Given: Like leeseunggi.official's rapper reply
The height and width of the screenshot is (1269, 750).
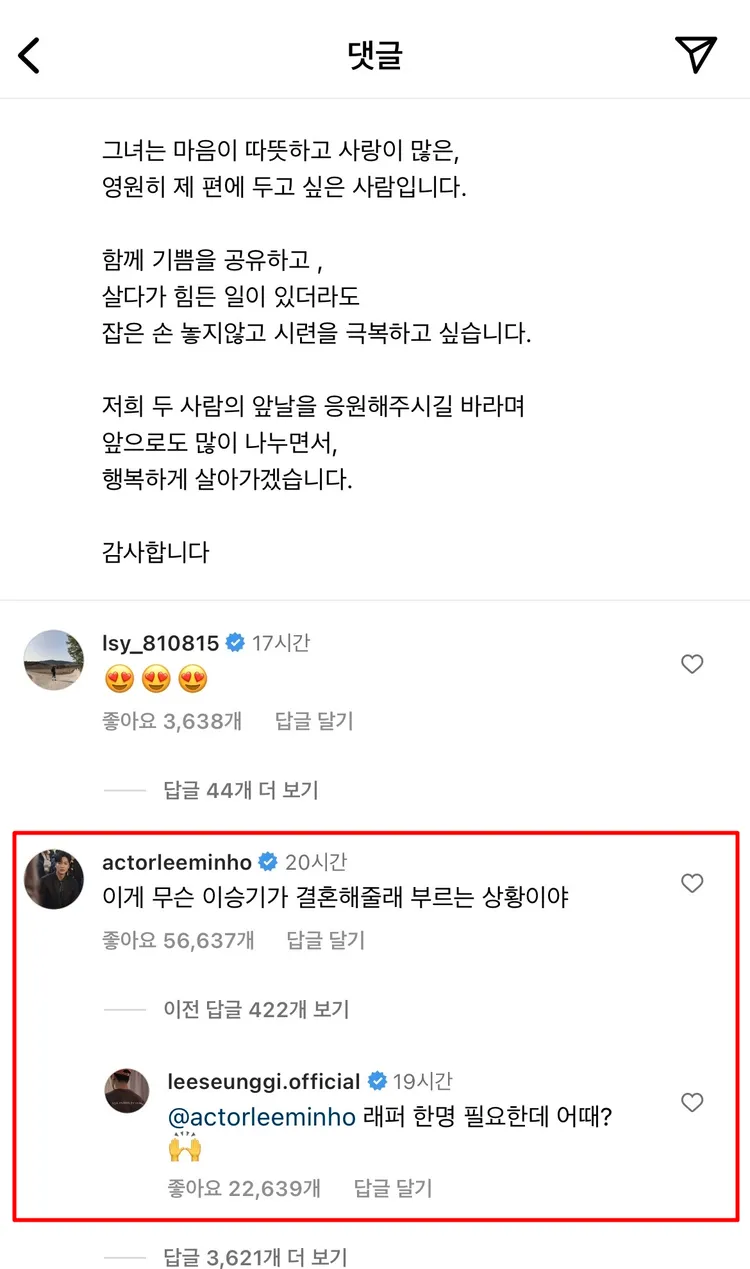Looking at the screenshot, I should [692, 1103].
